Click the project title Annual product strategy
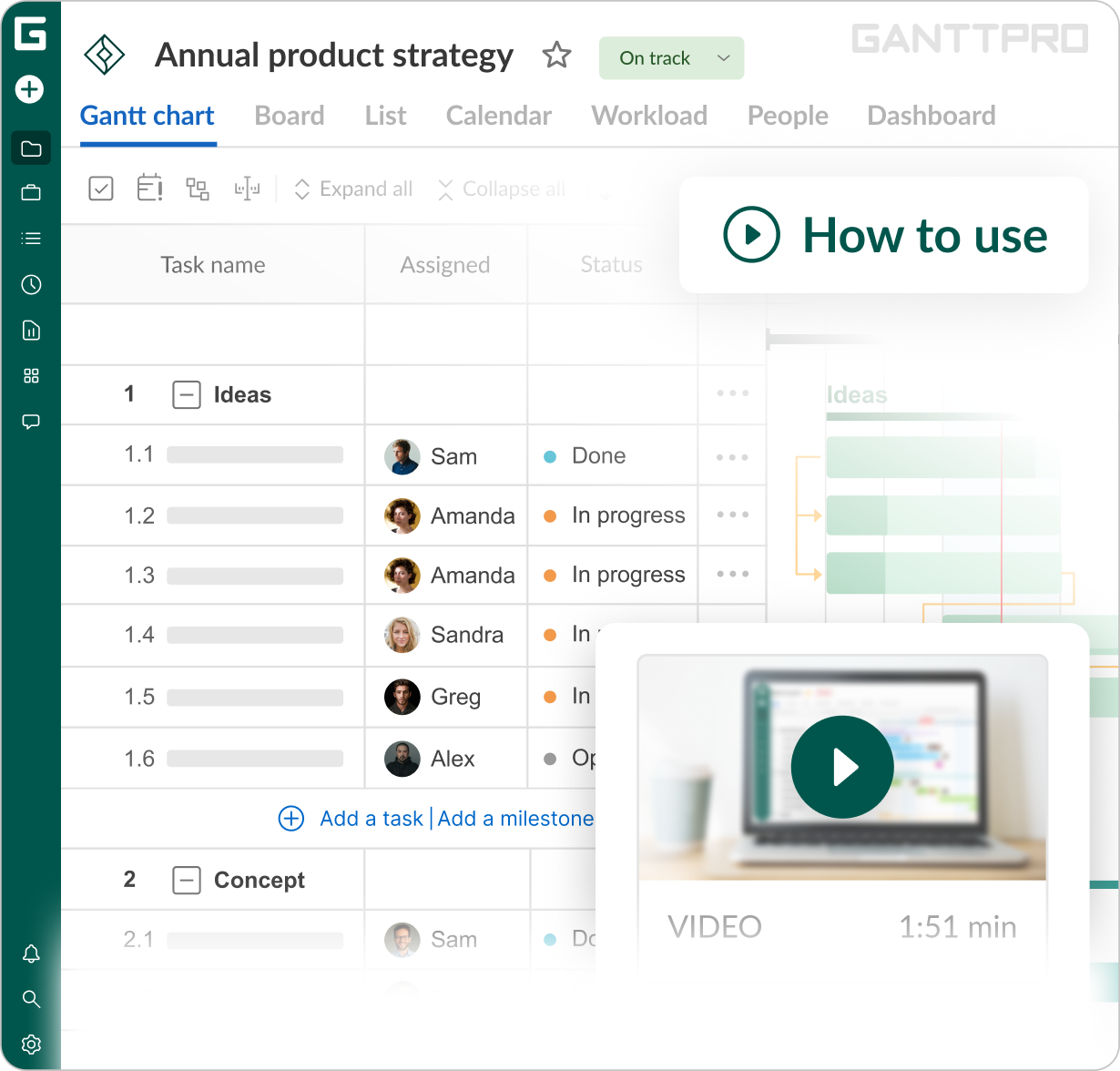This screenshot has width=1120, height=1071. pyautogui.click(x=334, y=56)
